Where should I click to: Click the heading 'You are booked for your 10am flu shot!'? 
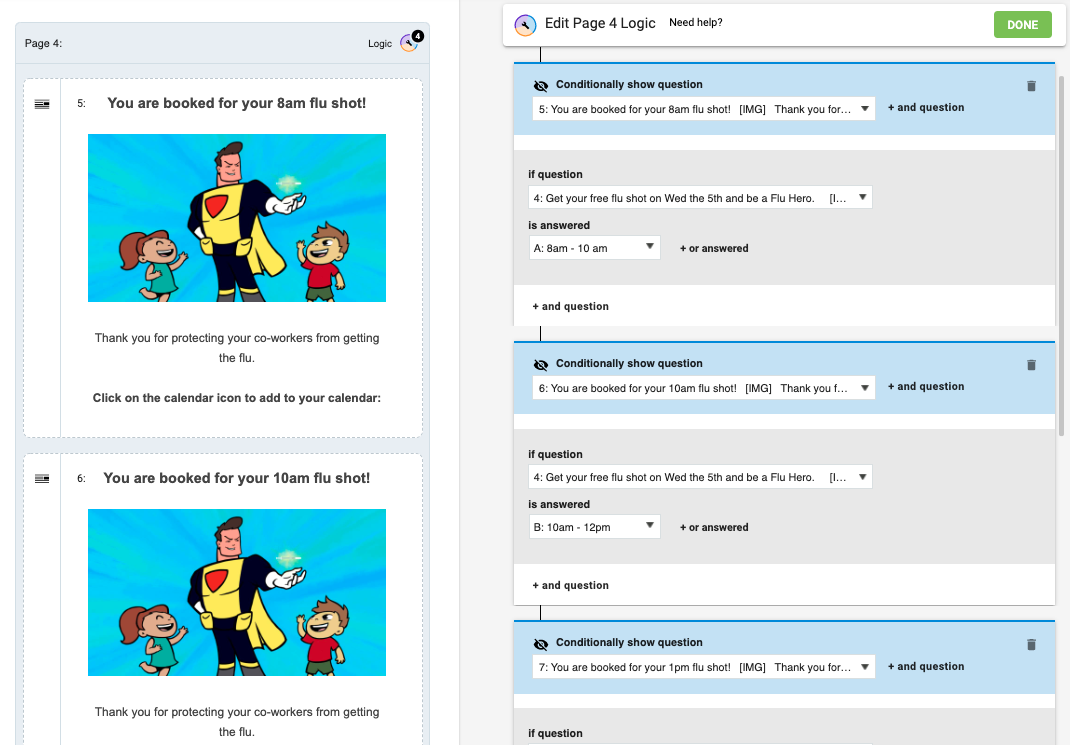click(x=237, y=478)
